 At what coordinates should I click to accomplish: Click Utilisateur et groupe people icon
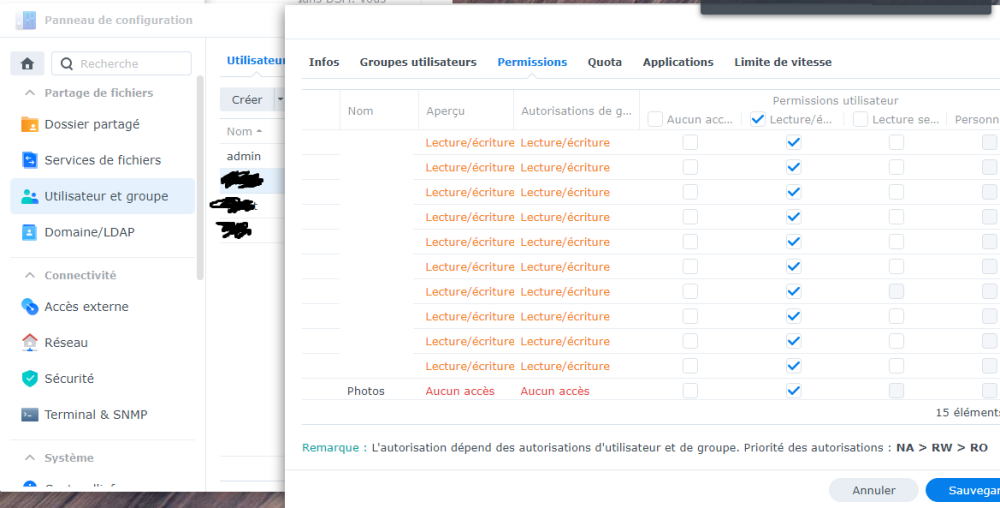pyautogui.click(x=29, y=196)
